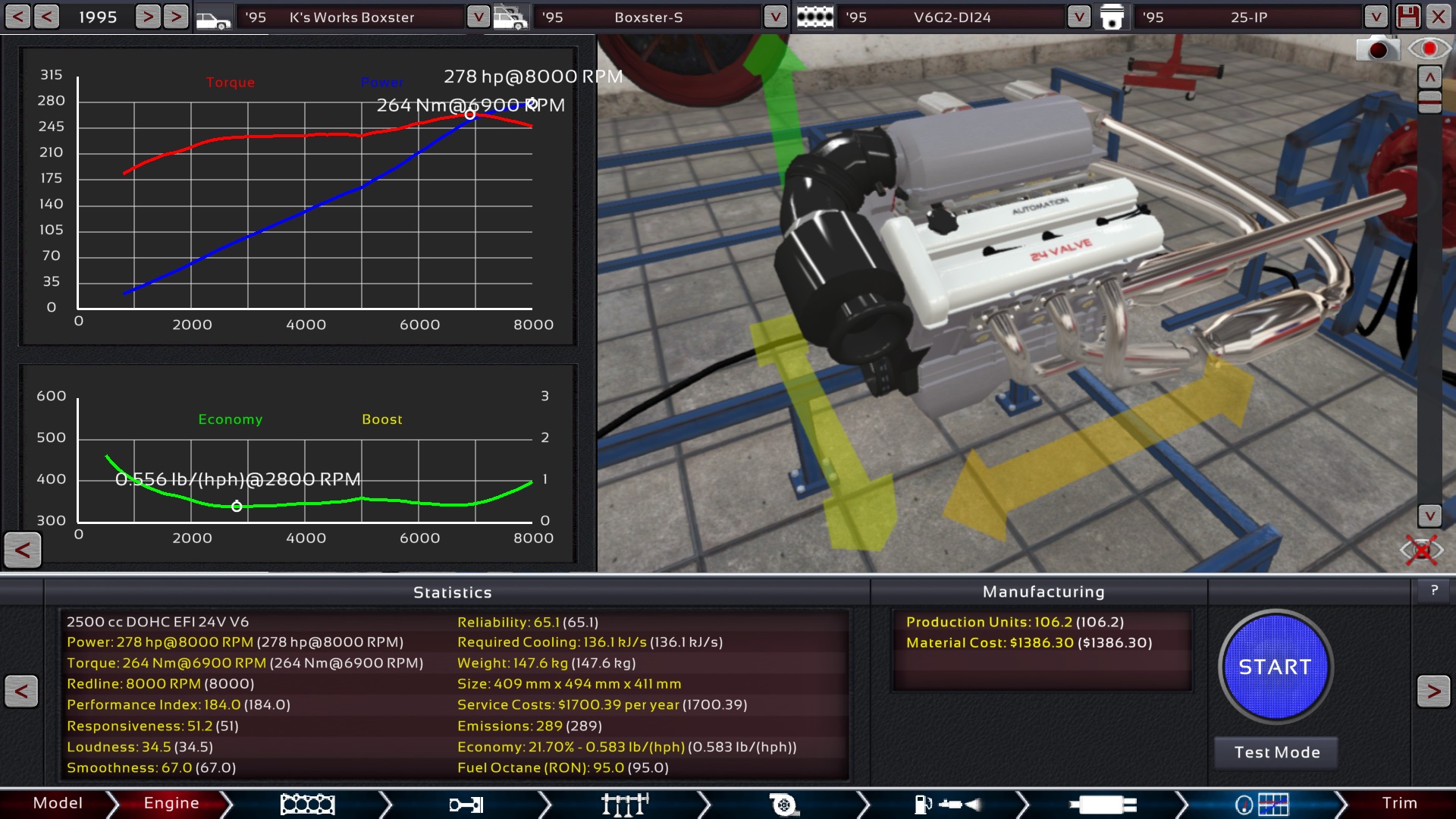Click the Loudness: 34.5 statistic
Image resolution: width=1456 pixels, height=819 pixels.
pos(140,747)
